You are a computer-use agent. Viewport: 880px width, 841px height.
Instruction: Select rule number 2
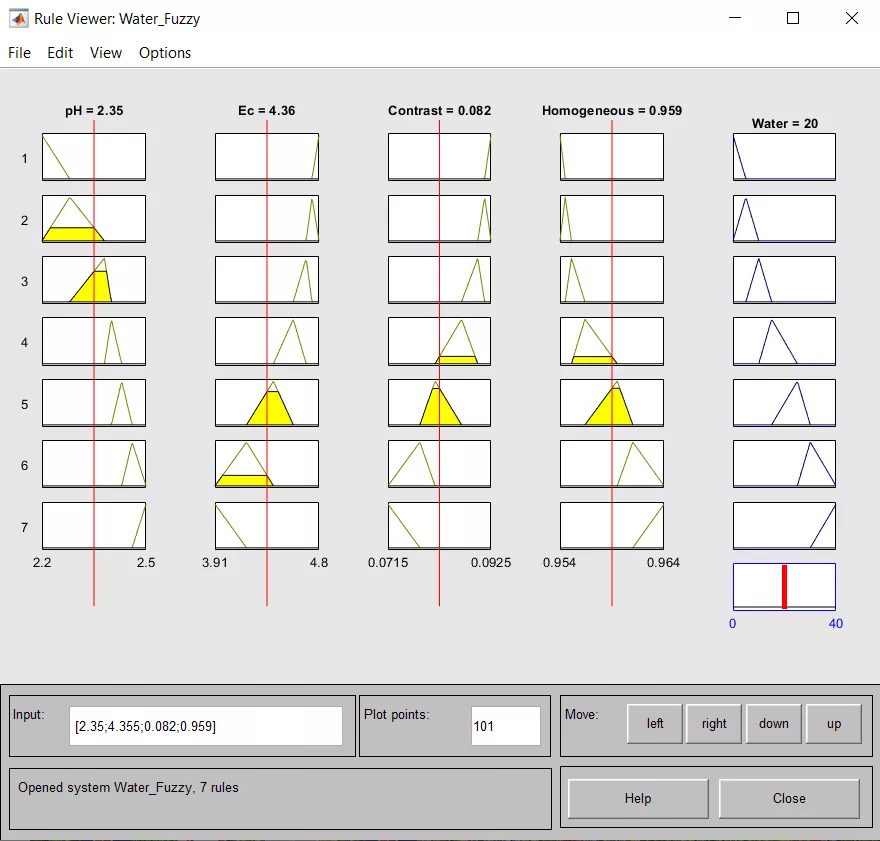click(x=24, y=220)
